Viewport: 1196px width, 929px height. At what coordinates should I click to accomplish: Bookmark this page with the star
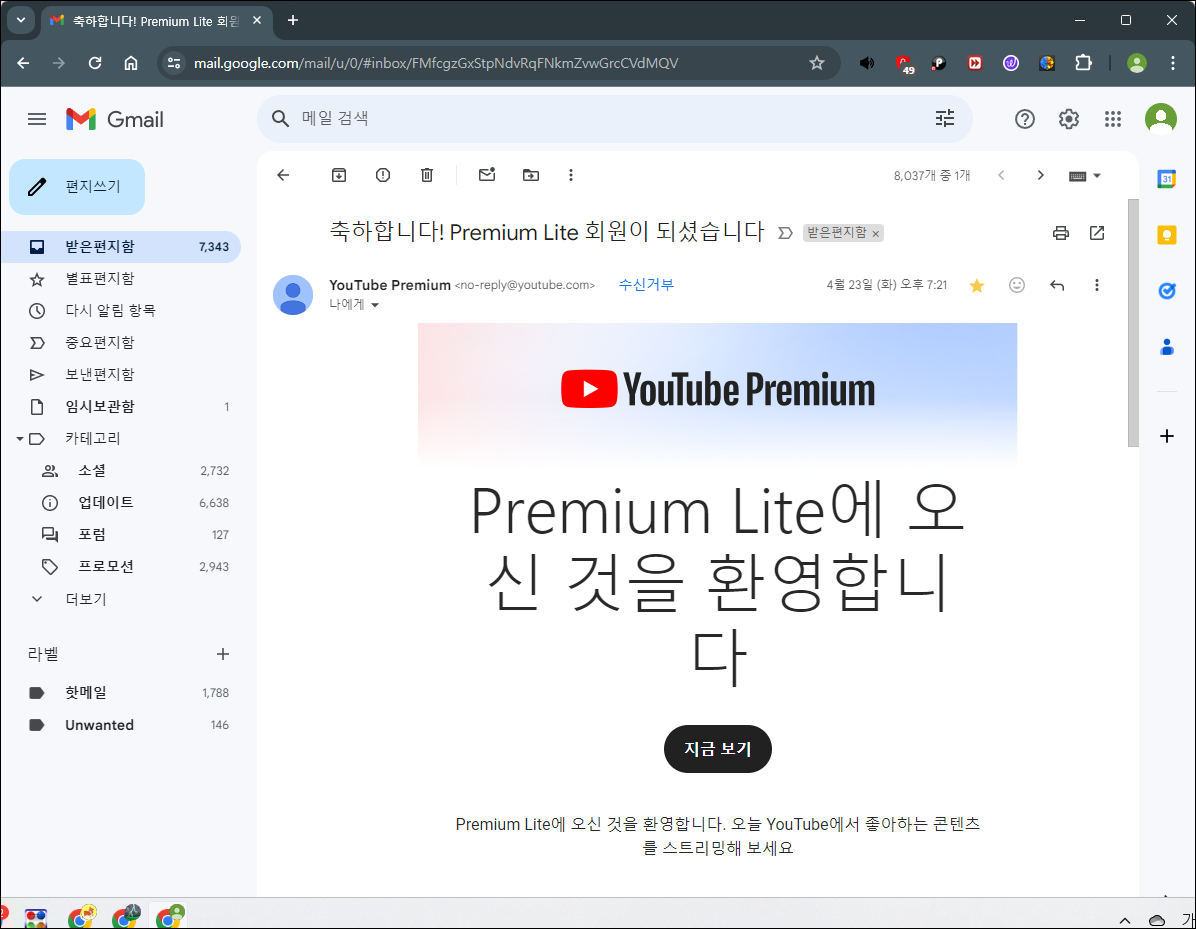click(817, 63)
